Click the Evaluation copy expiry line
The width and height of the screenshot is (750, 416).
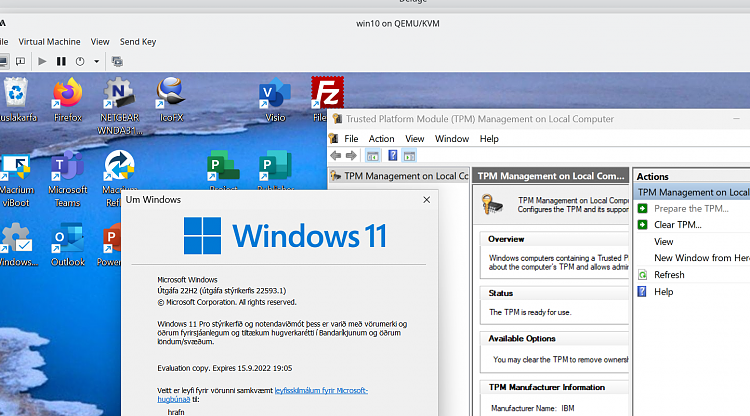[x=224, y=368]
